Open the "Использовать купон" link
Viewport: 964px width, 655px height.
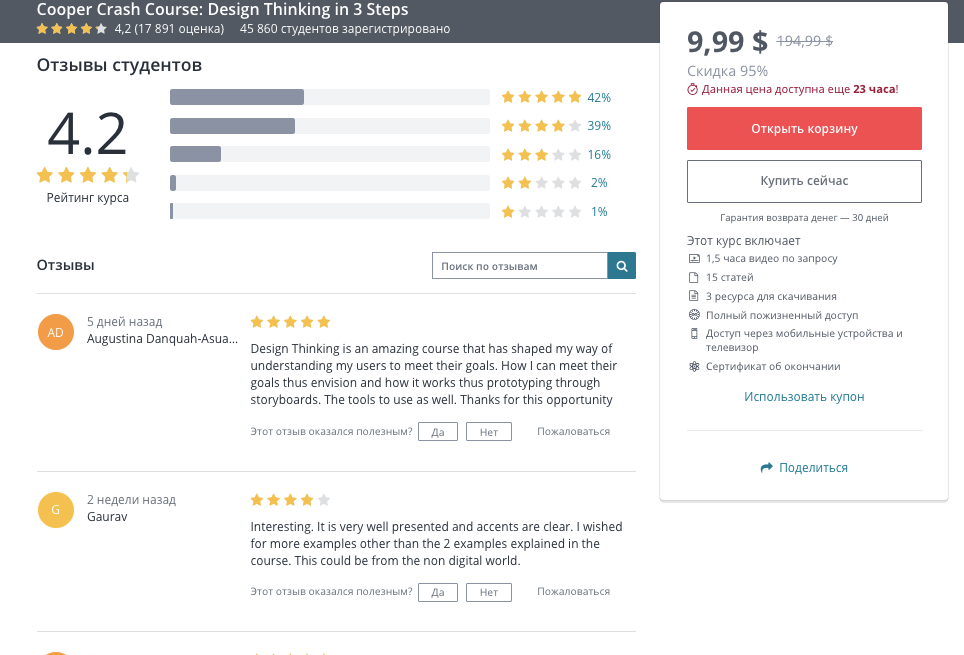pos(804,396)
